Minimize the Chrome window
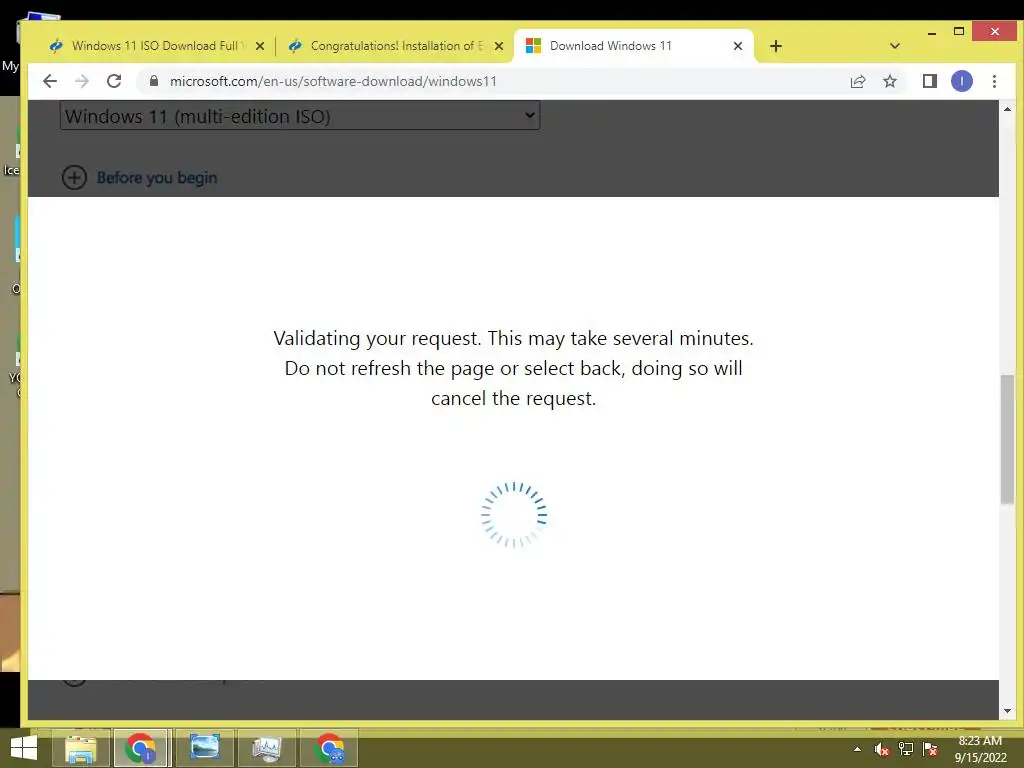The height and width of the screenshot is (768, 1024). (932, 32)
